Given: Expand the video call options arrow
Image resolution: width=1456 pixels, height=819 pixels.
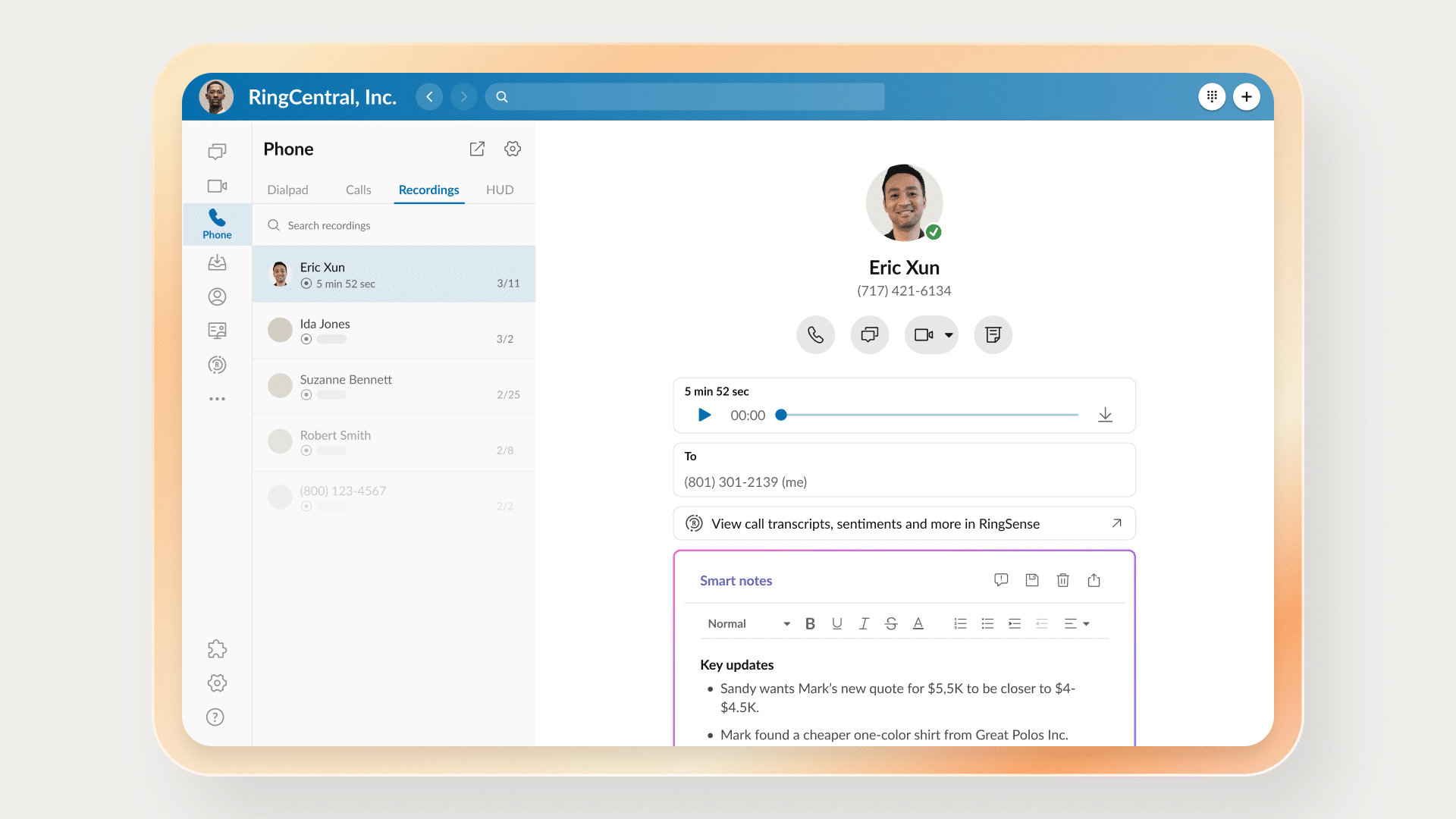Looking at the screenshot, I should 949,335.
